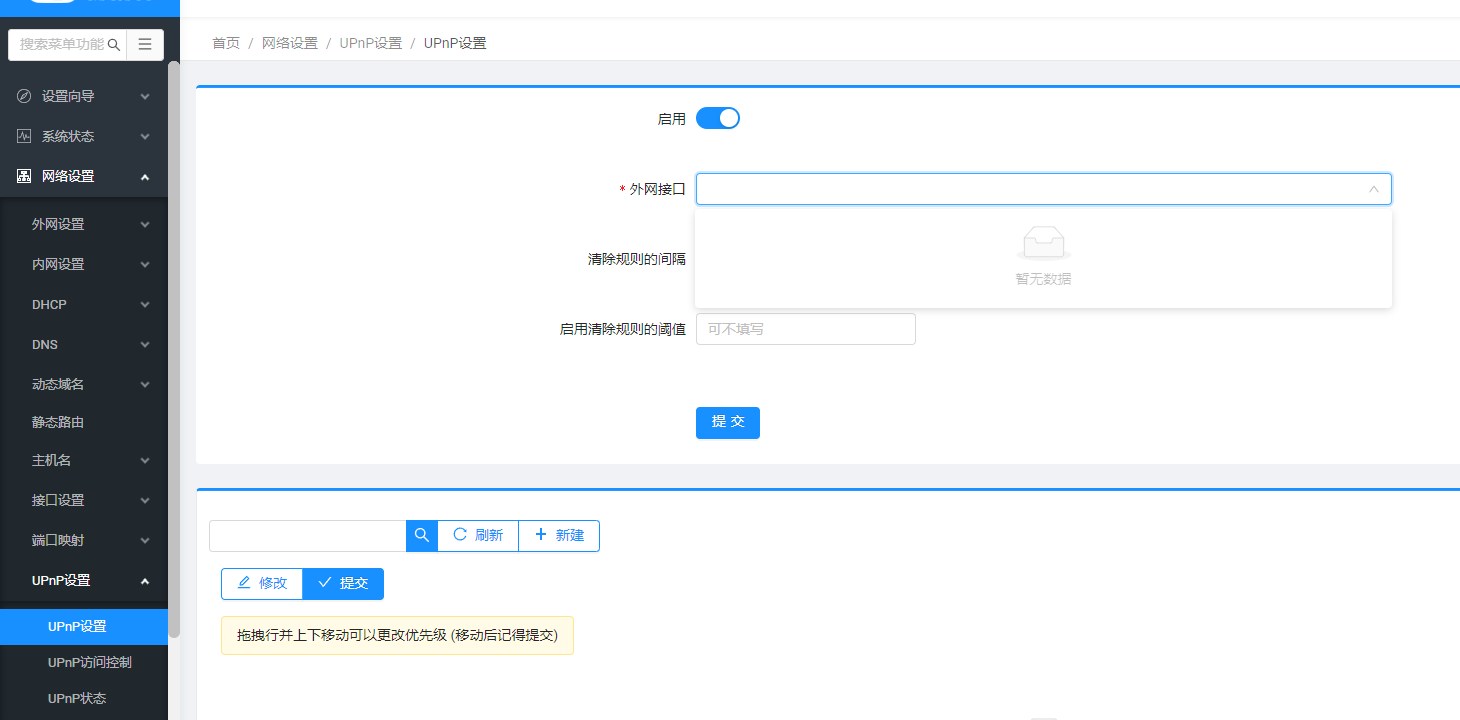Image resolution: width=1460 pixels, height=720 pixels.
Task: Open UPnP访问控制 page
Action: (x=89, y=662)
